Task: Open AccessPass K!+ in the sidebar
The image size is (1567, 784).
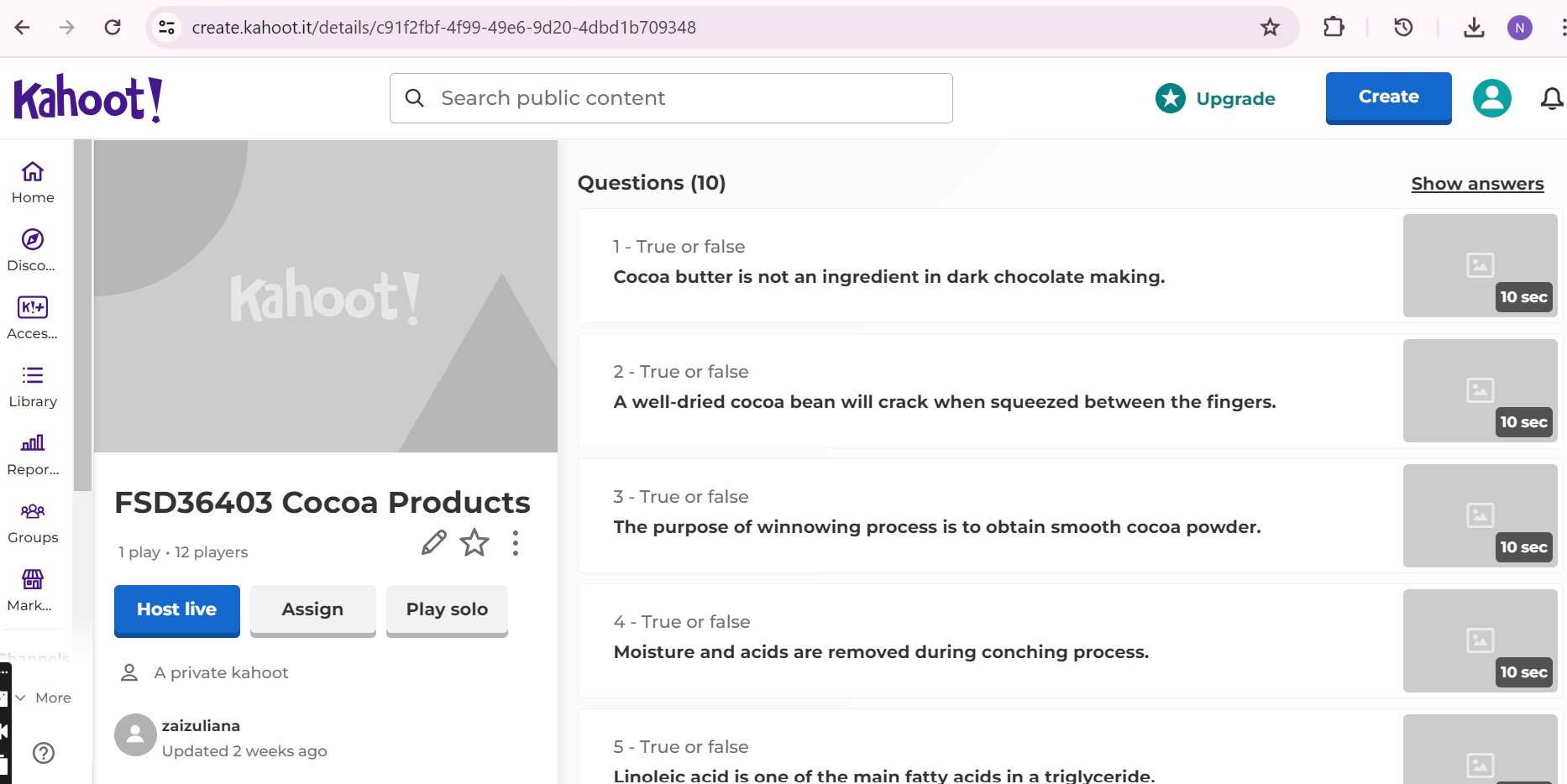Action: tap(33, 318)
